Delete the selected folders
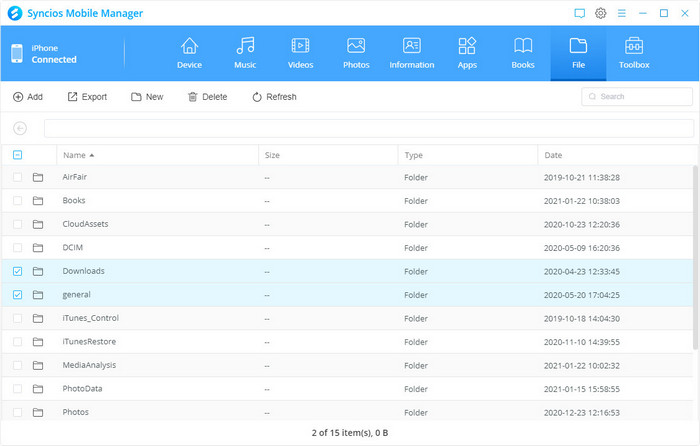 (207, 97)
